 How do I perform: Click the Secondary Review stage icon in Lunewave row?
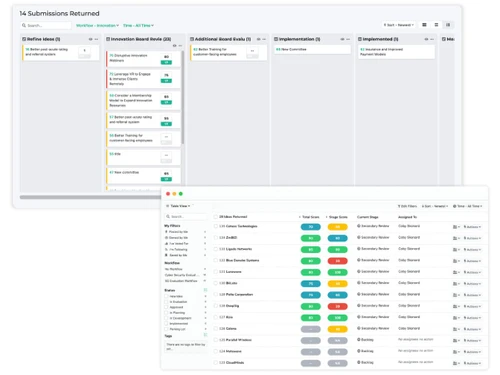[x=359, y=271]
